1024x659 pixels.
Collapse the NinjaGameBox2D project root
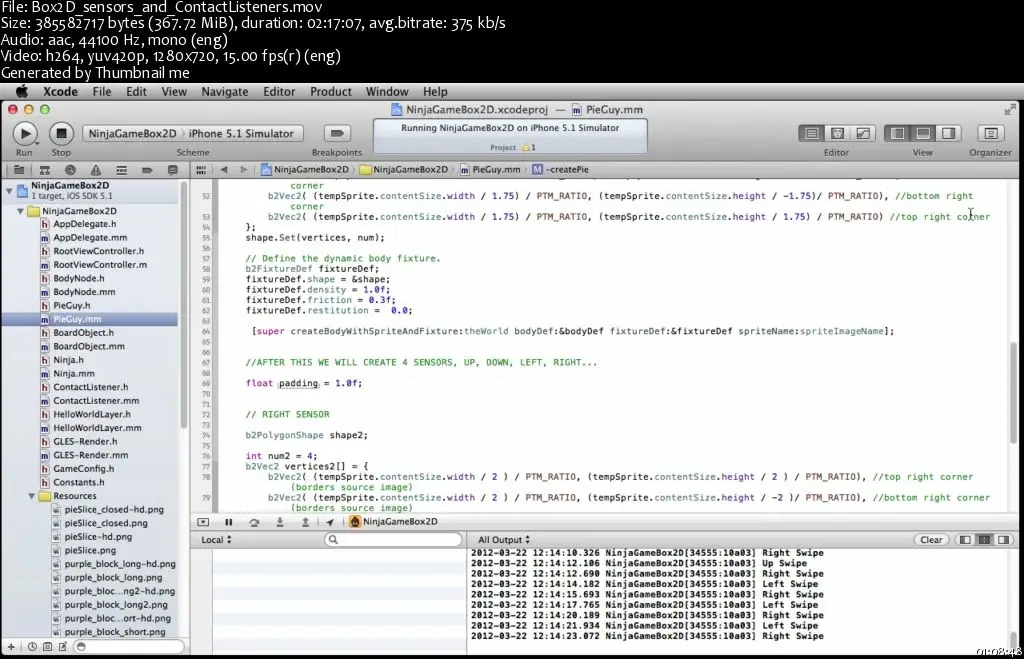[x=9, y=191]
